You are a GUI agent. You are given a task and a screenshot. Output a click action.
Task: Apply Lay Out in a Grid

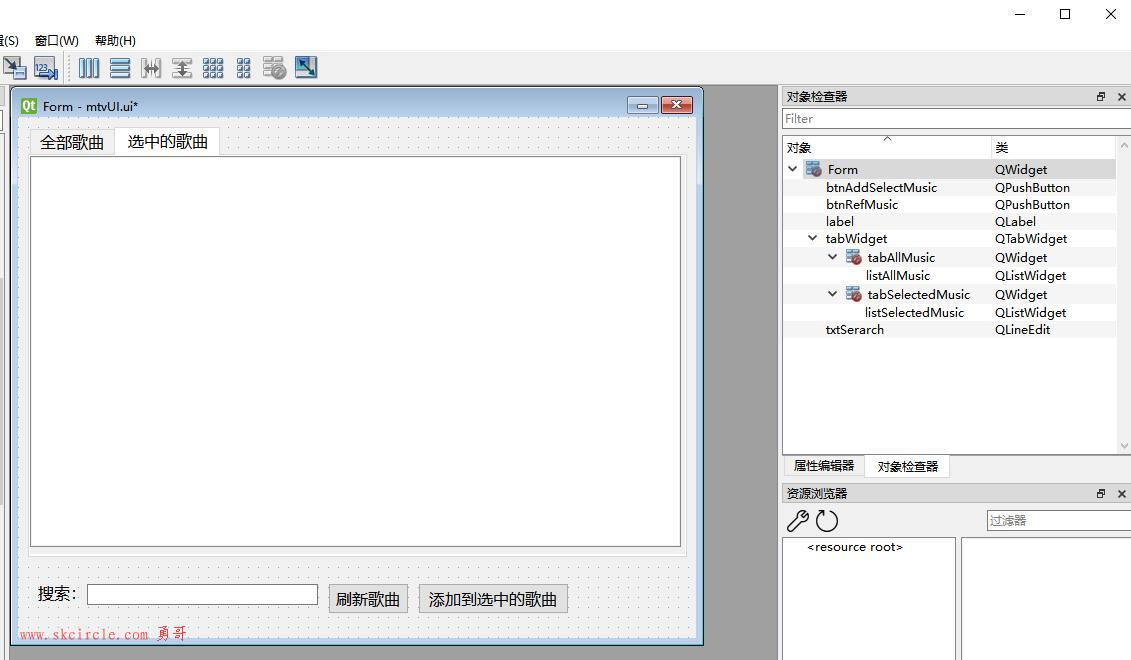pyautogui.click(x=213, y=68)
